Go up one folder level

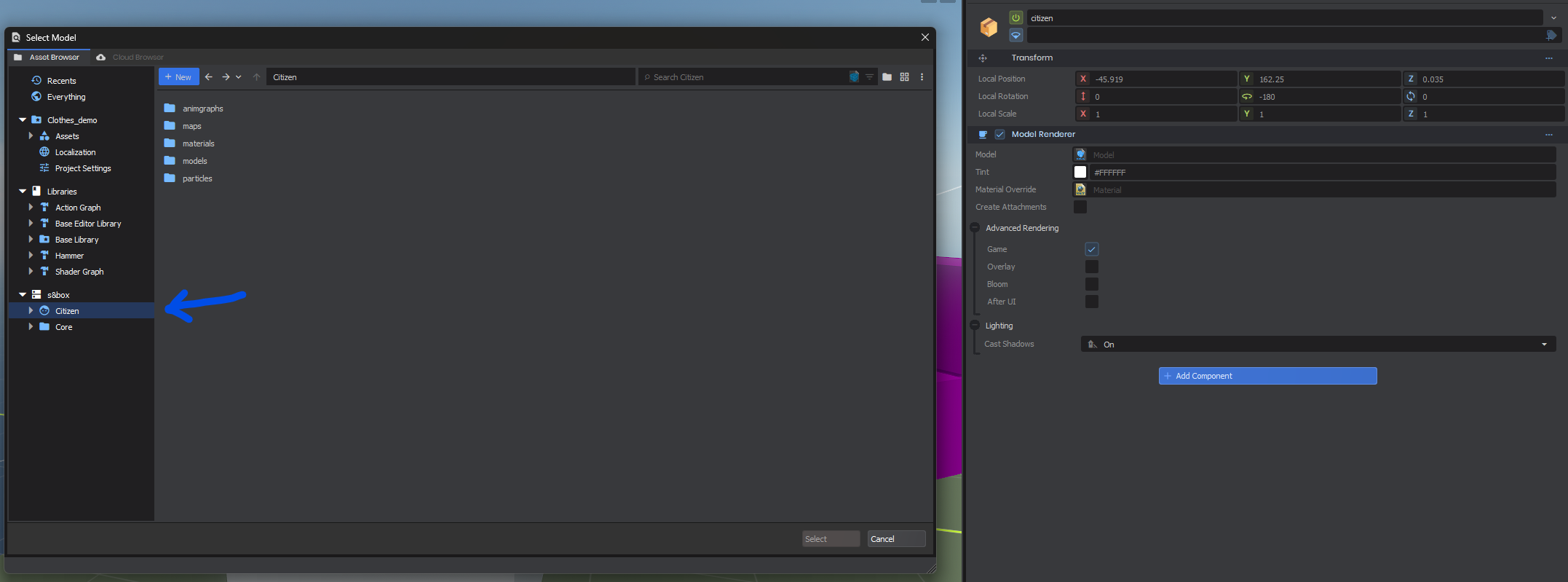256,76
